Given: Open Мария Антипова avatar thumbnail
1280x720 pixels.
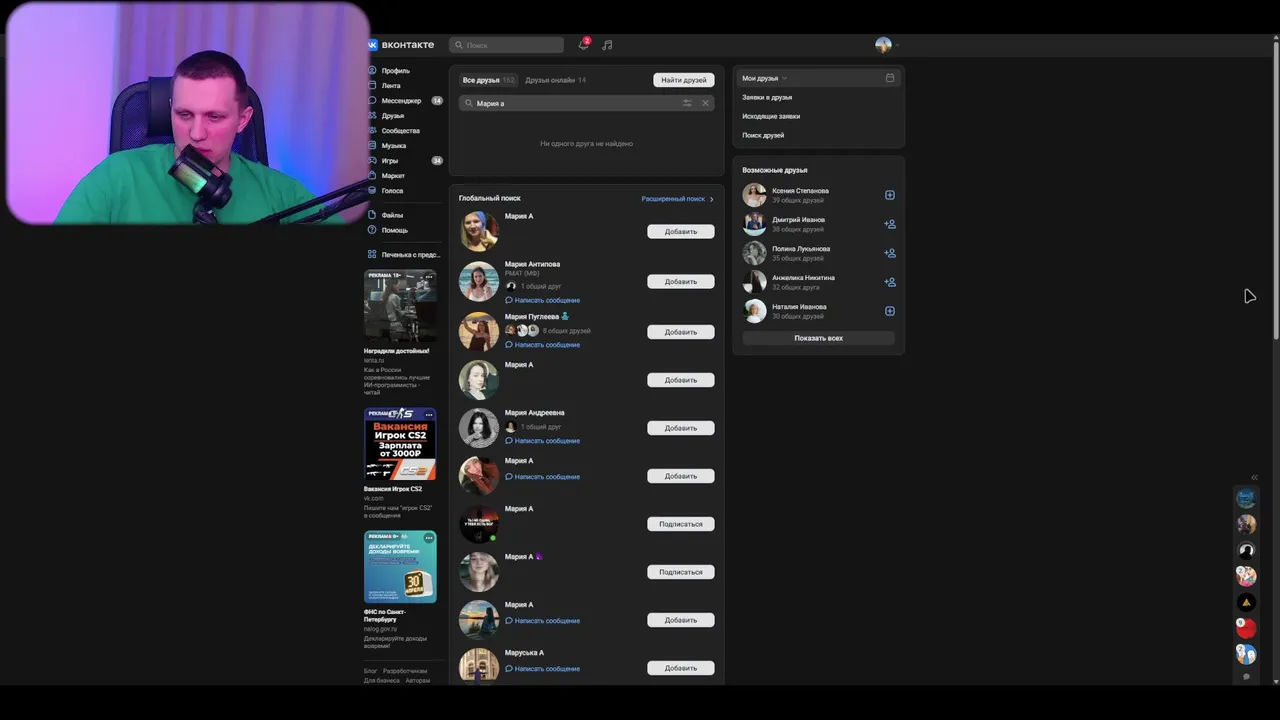Looking at the screenshot, I should (x=479, y=282).
